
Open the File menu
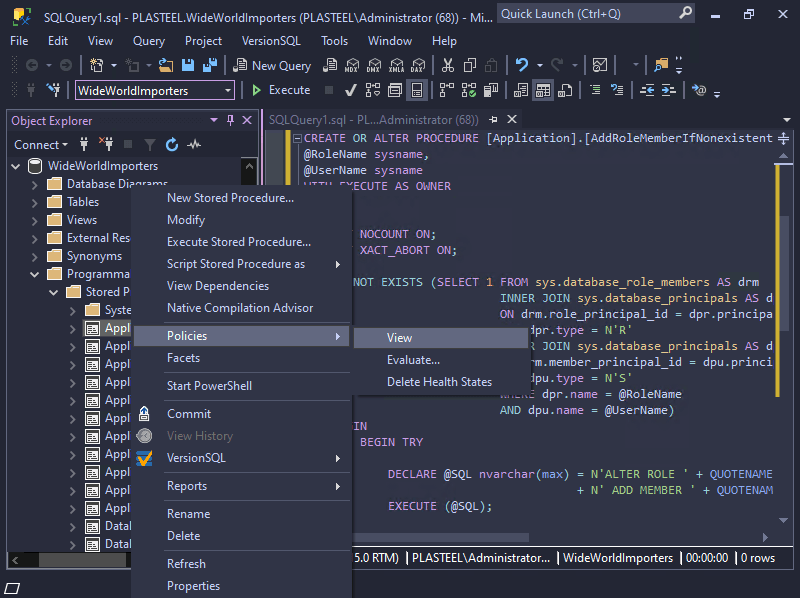coord(19,41)
